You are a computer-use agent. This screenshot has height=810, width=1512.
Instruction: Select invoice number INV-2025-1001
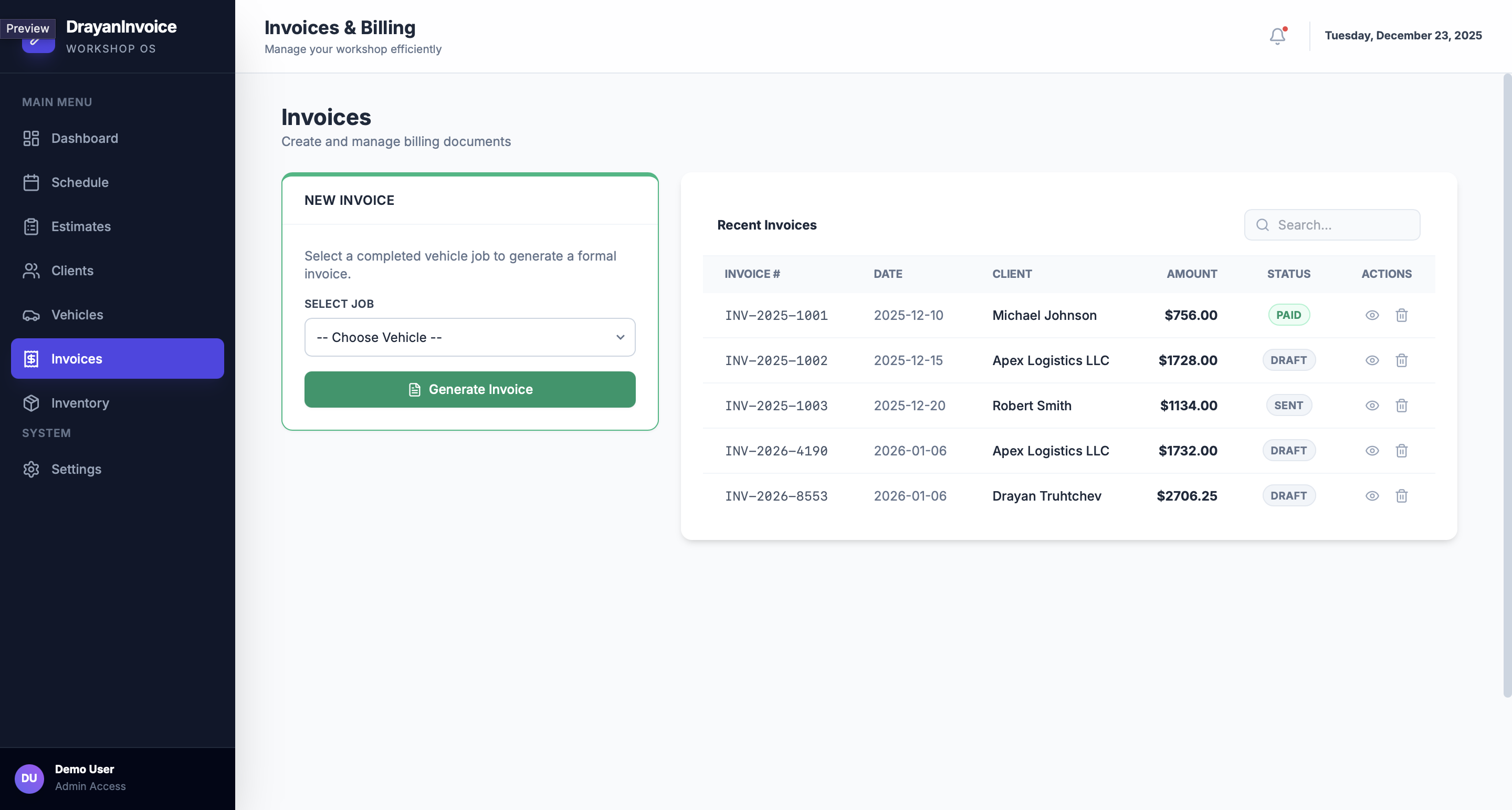tap(776, 315)
